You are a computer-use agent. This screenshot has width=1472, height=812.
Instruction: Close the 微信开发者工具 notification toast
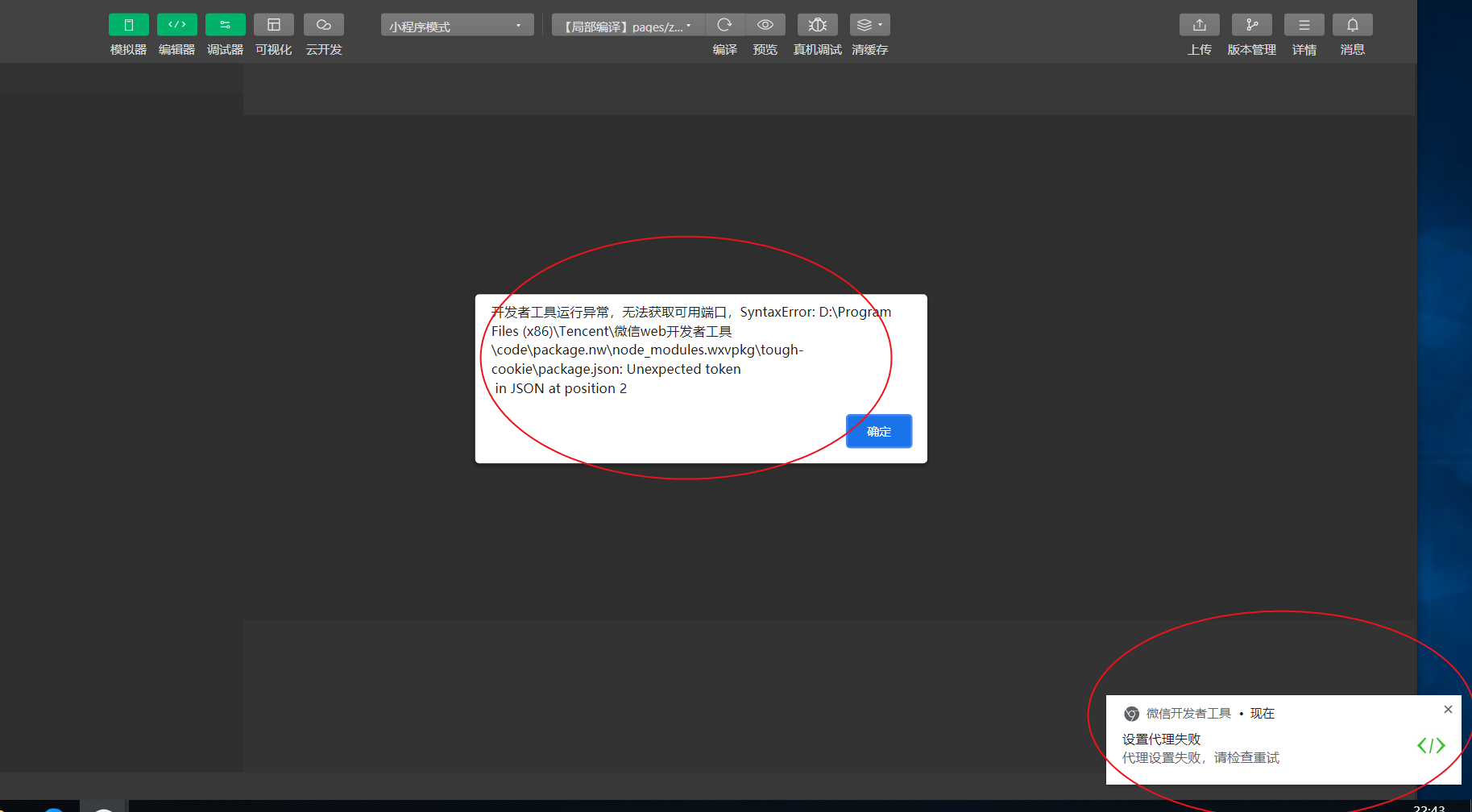(1448, 710)
